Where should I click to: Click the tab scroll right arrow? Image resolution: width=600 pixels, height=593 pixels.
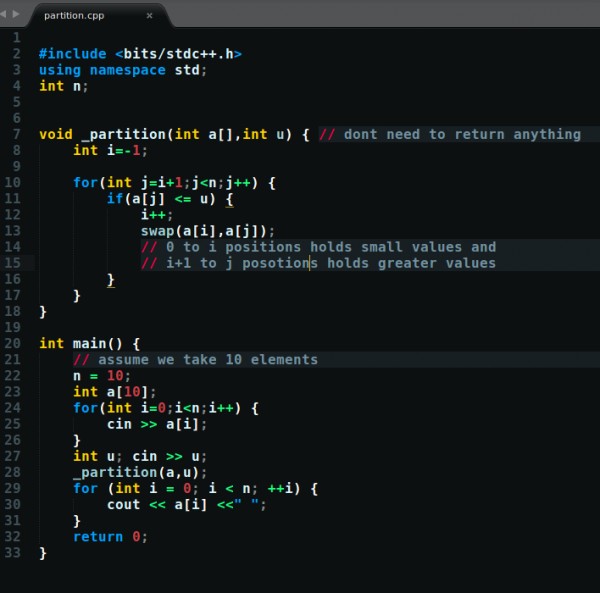click(x=16, y=14)
